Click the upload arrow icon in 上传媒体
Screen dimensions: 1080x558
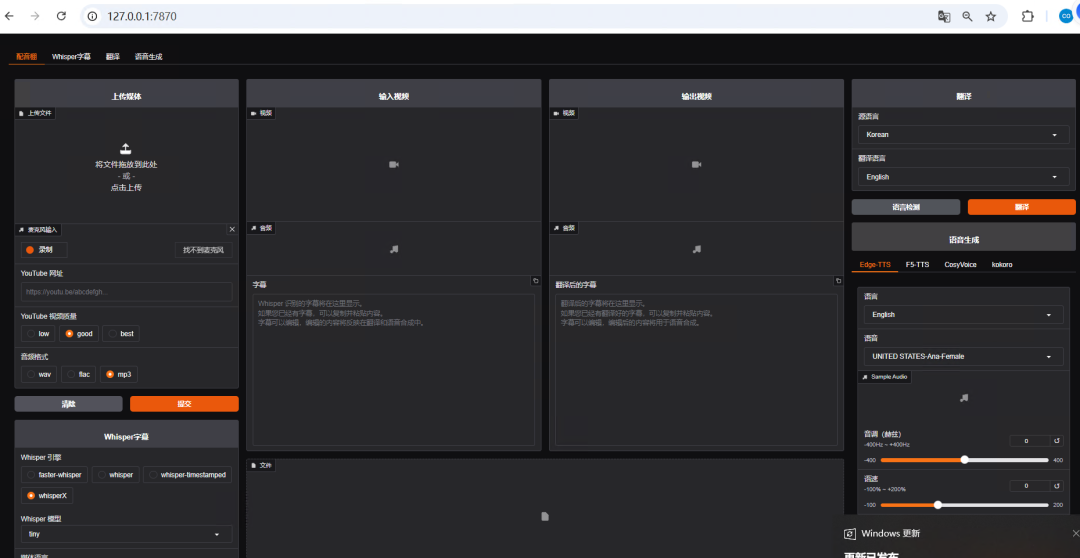coord(126,149)
